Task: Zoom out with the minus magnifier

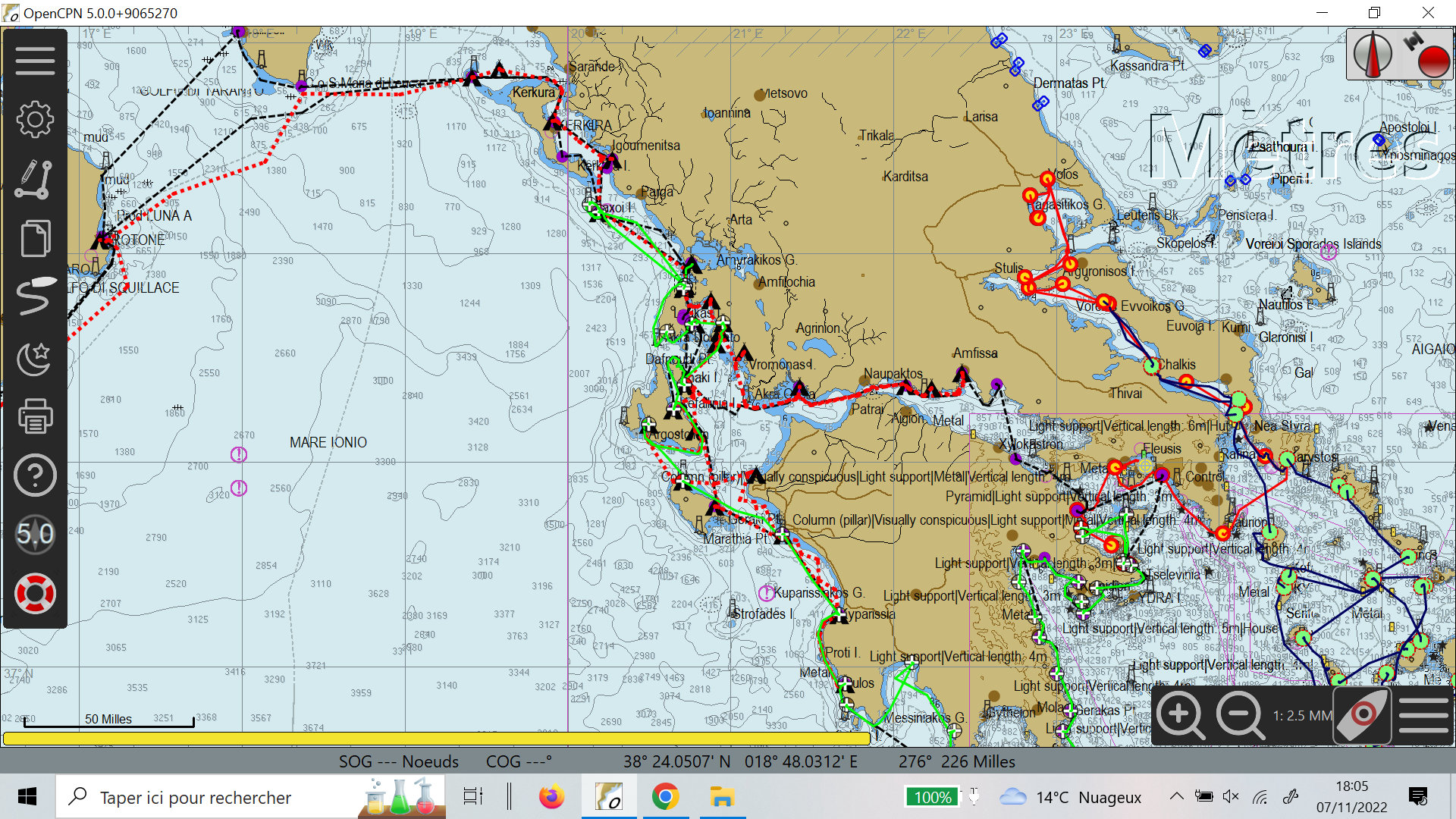Action: click(1240, 715)
